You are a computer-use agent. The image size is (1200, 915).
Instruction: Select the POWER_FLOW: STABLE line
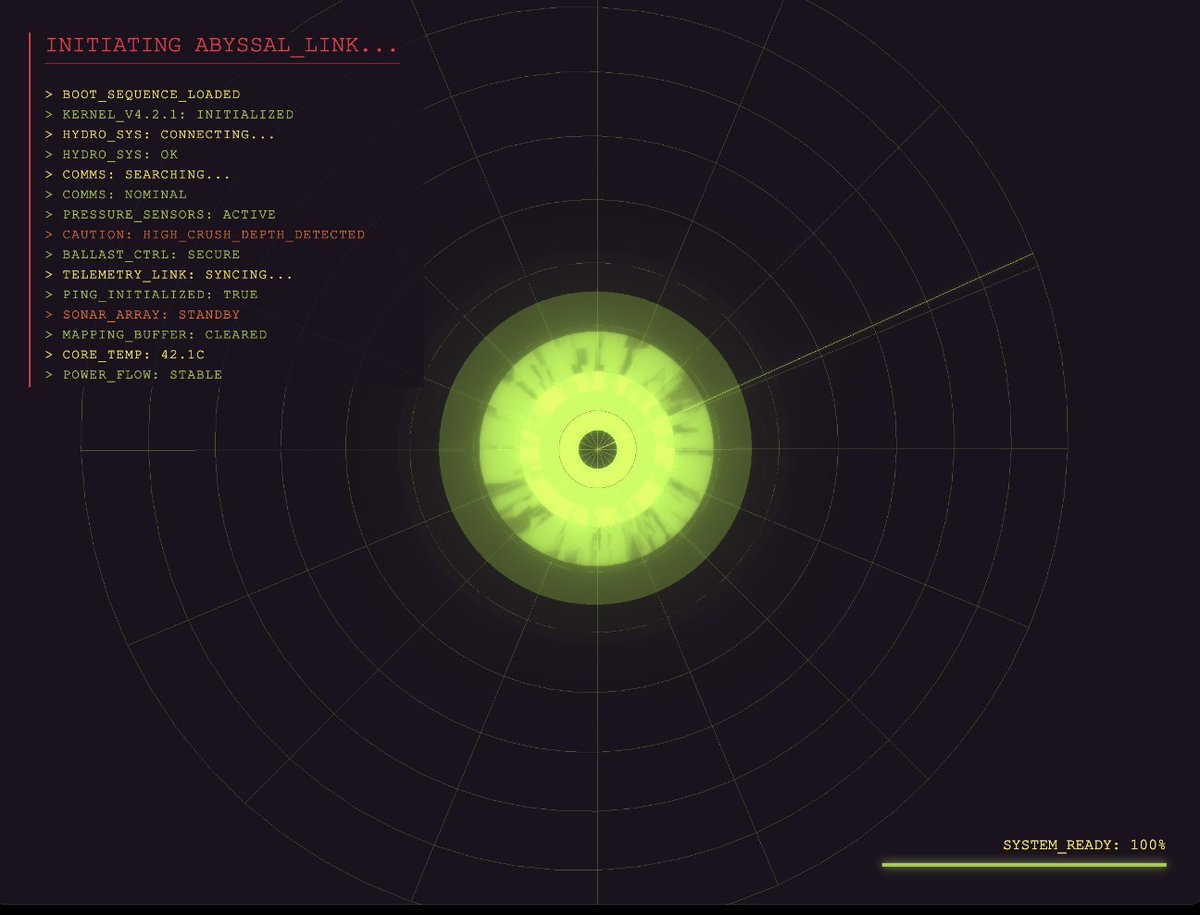pyautogui.click(x=134, y=375)
